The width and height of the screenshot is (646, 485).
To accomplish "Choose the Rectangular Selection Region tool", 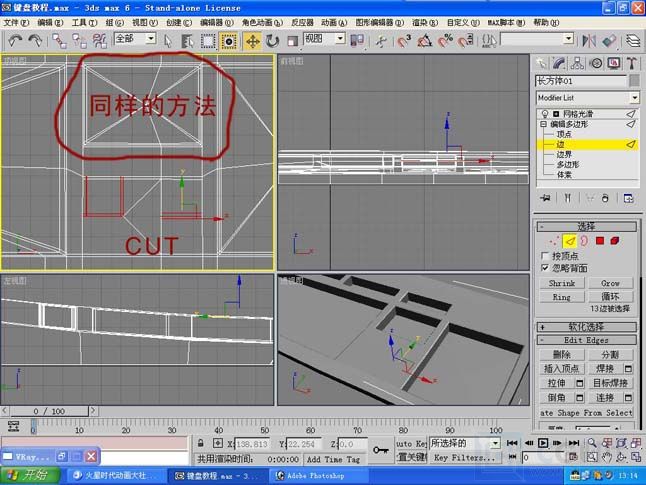I will point(208,41).
